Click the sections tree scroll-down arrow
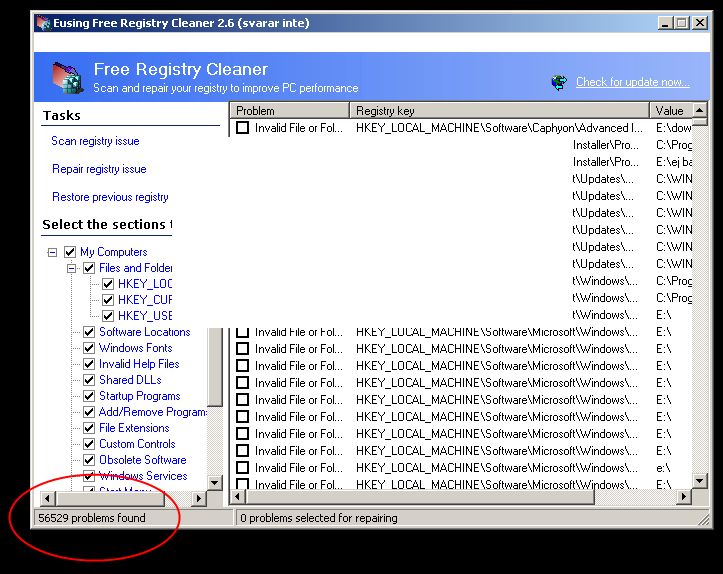The height and width of the screenshot is (574, 723). [214, 483]
